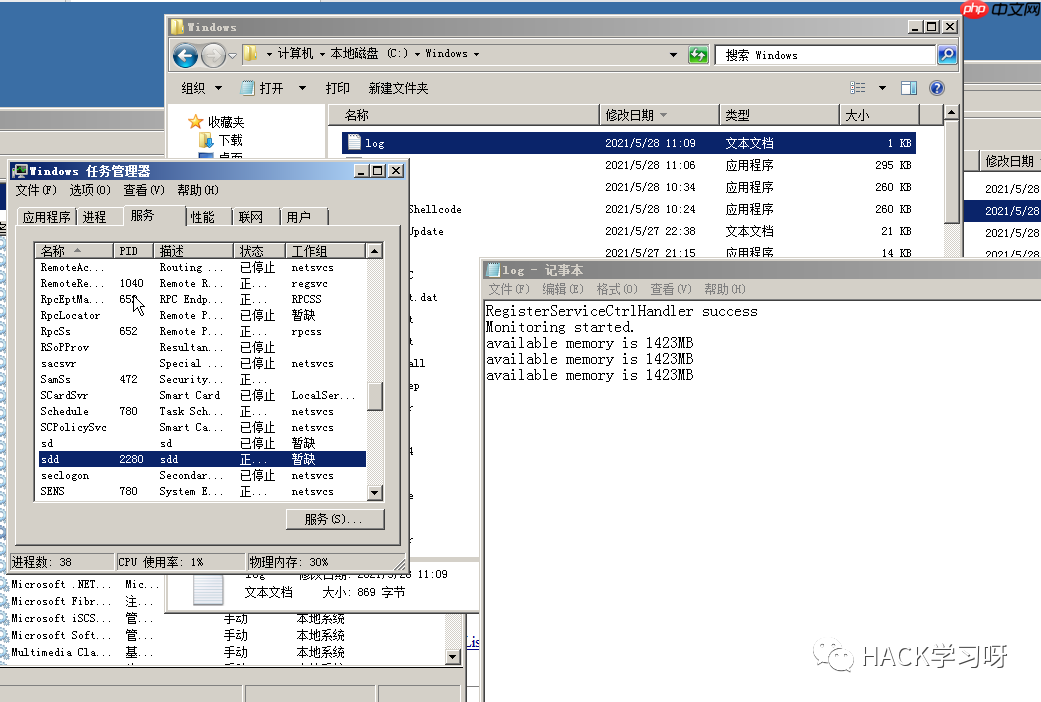The image size is (1041, 702).
Task: Click the refresh icon beside the address bar
Action: (x=698, y=55)
